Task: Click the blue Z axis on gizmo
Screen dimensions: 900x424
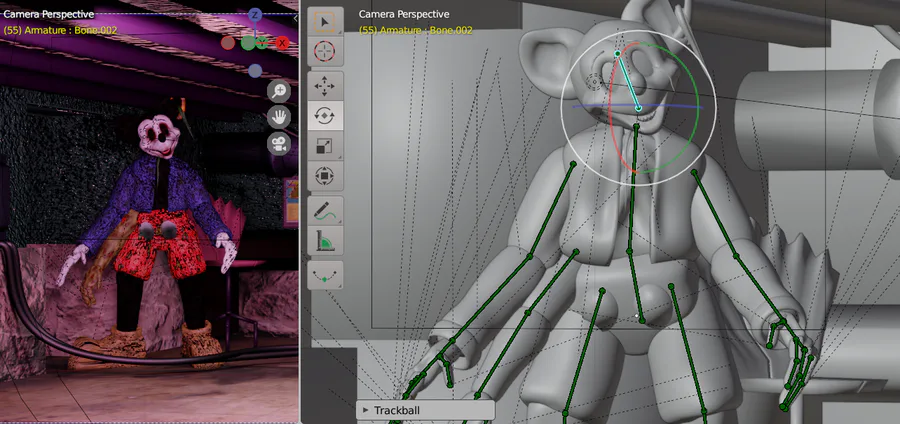Action: [x=254, y=15]
